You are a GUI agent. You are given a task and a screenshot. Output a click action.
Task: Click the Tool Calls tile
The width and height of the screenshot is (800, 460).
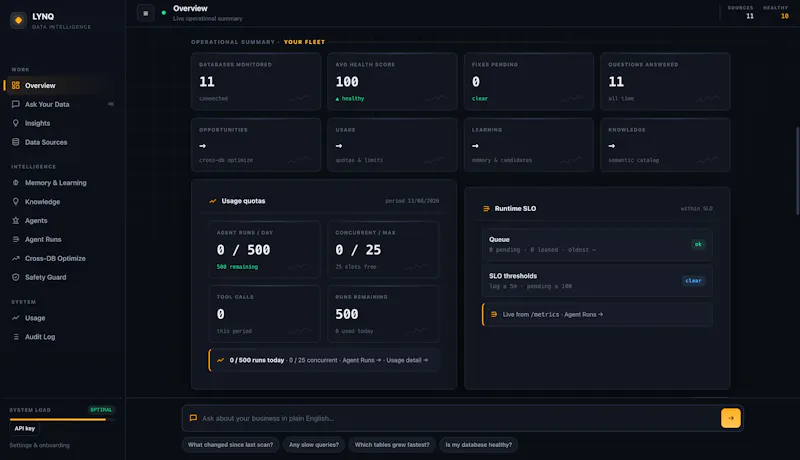click(264, 314)
